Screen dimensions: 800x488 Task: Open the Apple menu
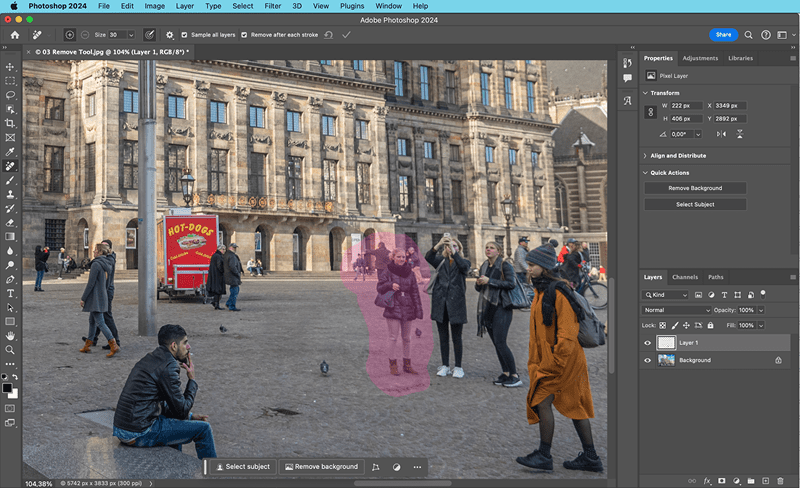coord(14,6)
